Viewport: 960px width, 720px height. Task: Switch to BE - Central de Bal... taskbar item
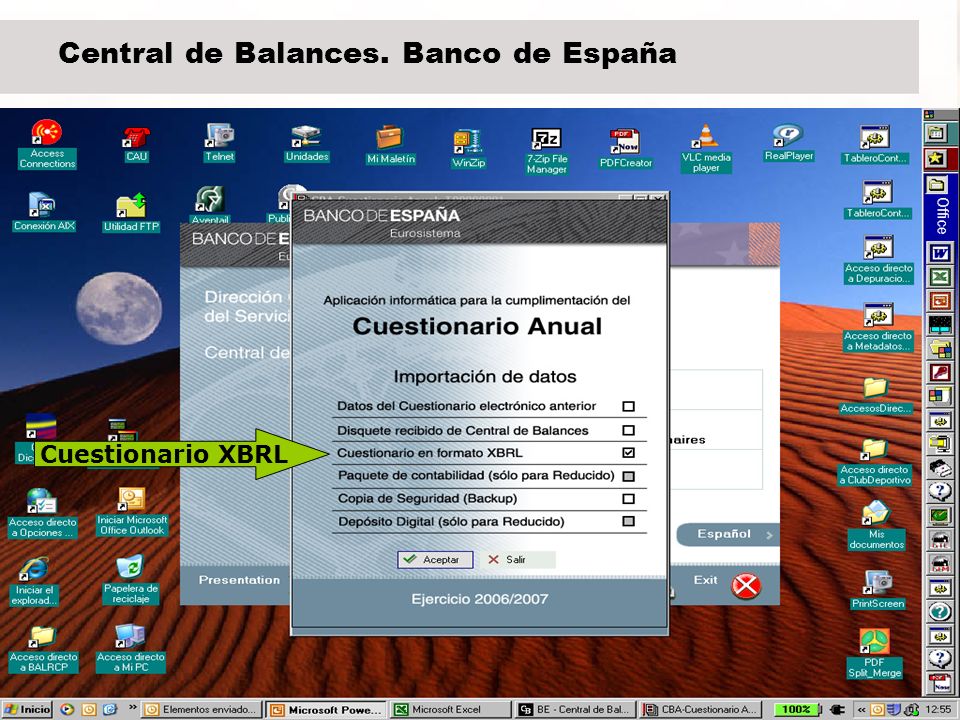coord(576,710)
